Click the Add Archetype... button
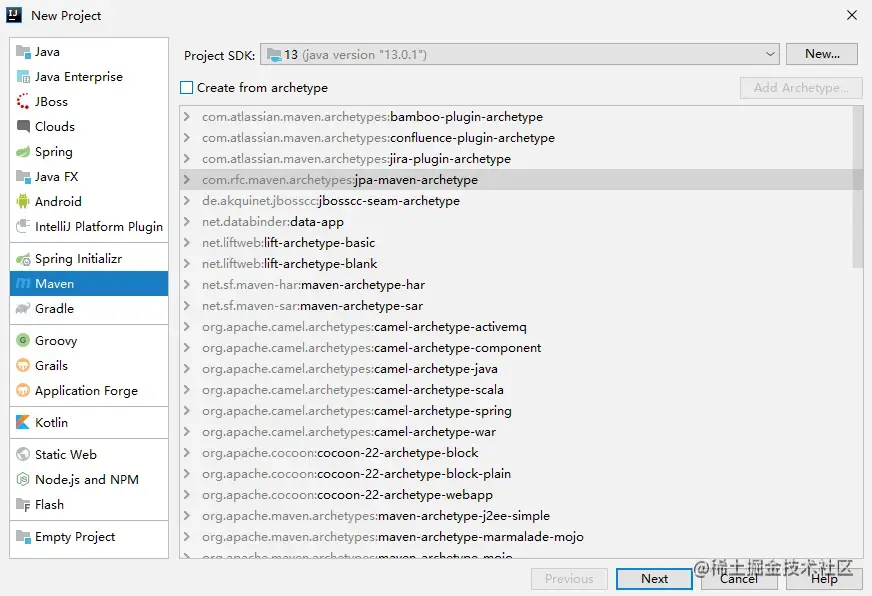 (801, 88)
